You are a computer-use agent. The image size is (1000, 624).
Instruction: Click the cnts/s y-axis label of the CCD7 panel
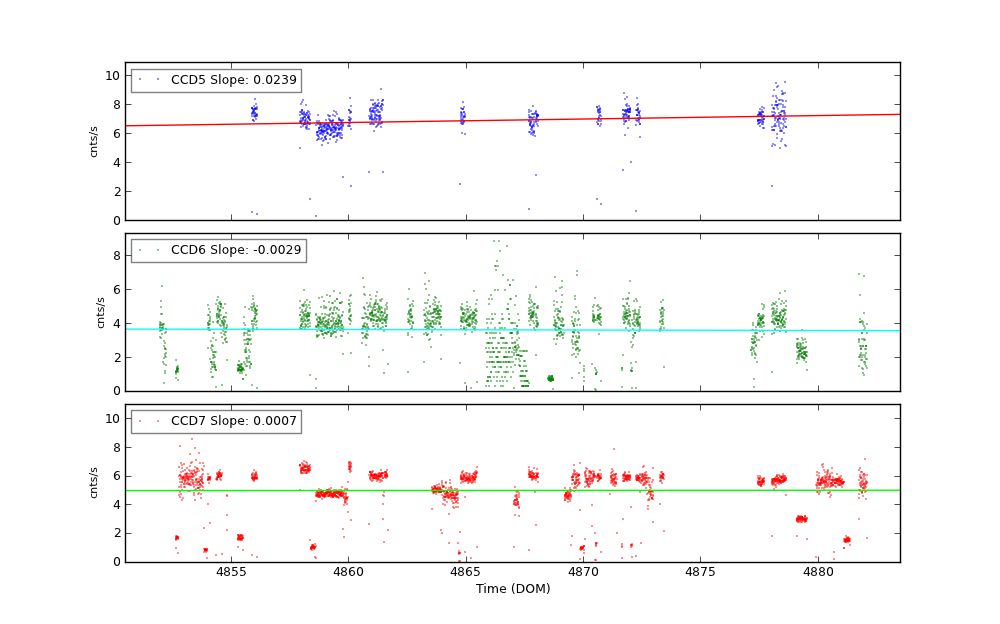coord(94,483)
